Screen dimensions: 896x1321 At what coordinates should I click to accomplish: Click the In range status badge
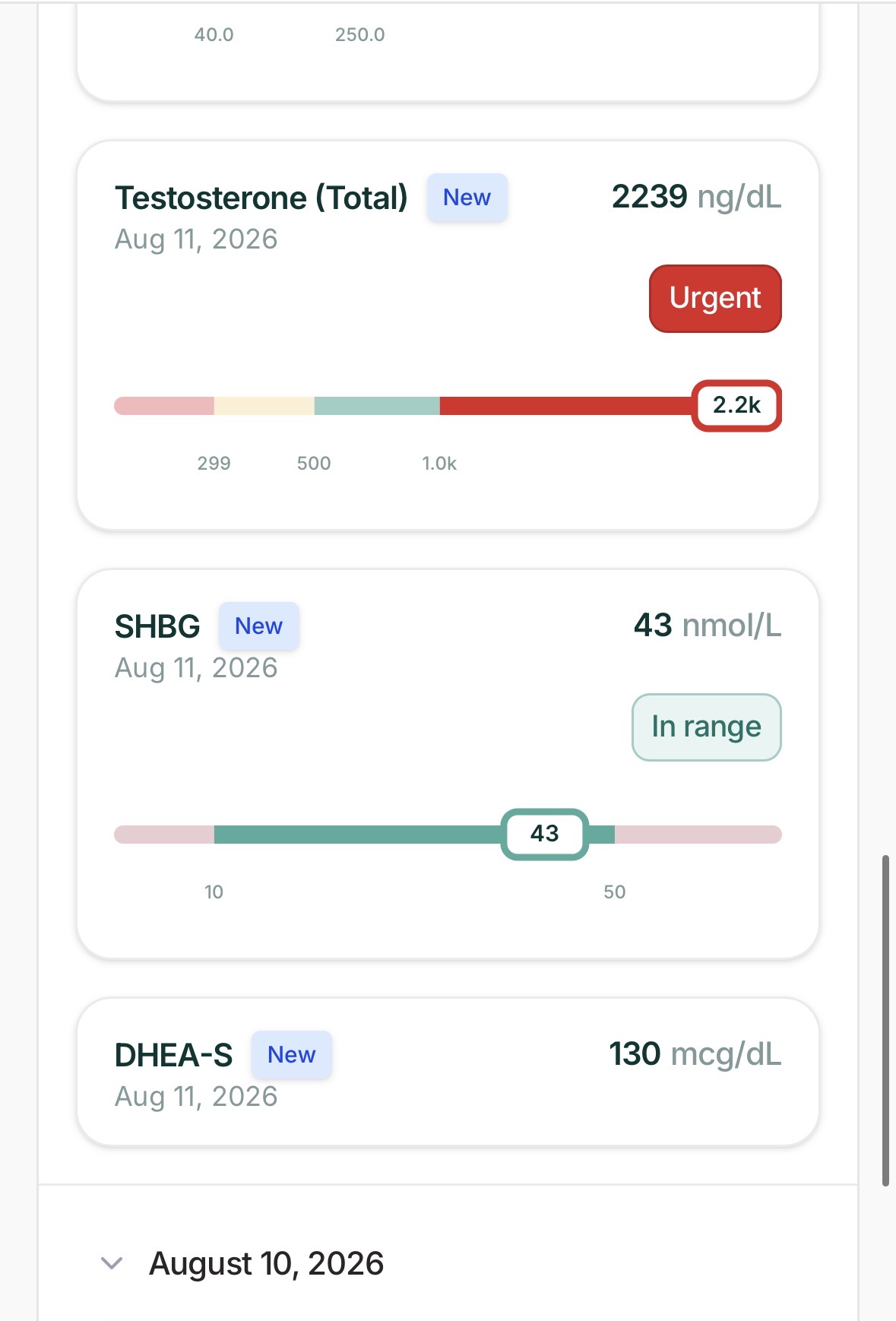point(706,727)
